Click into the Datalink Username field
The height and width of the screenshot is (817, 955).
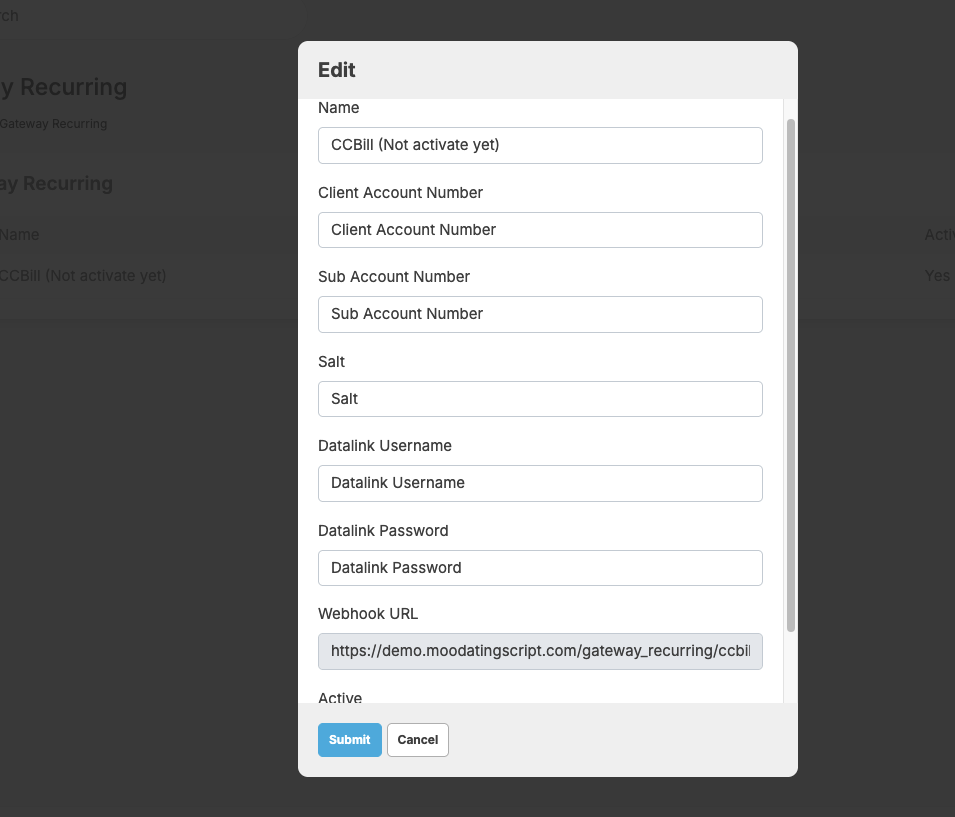[x=540, y=483]
